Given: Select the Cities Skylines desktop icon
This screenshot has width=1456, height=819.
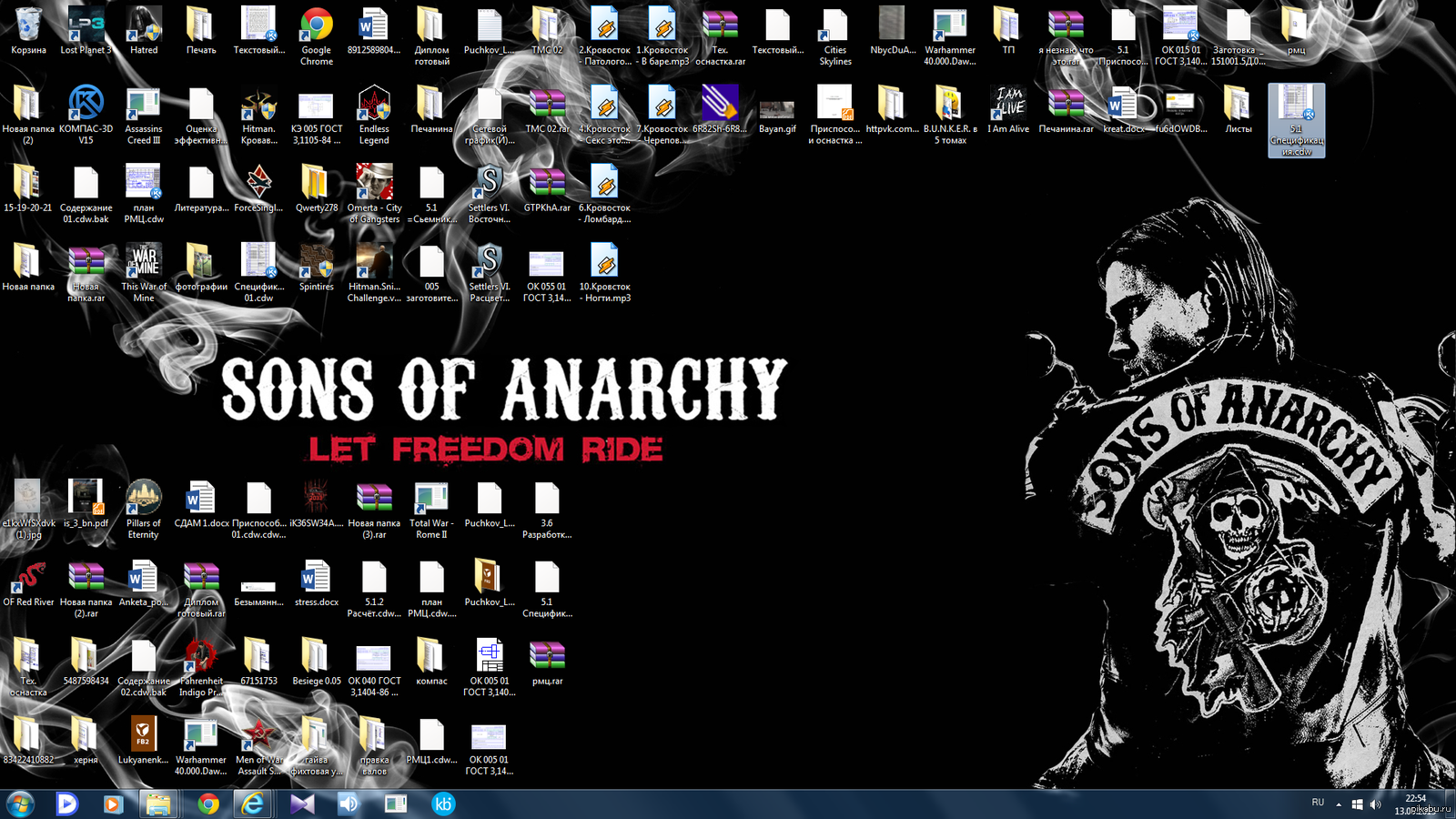Looking at the screenshot, I should 834,26.
